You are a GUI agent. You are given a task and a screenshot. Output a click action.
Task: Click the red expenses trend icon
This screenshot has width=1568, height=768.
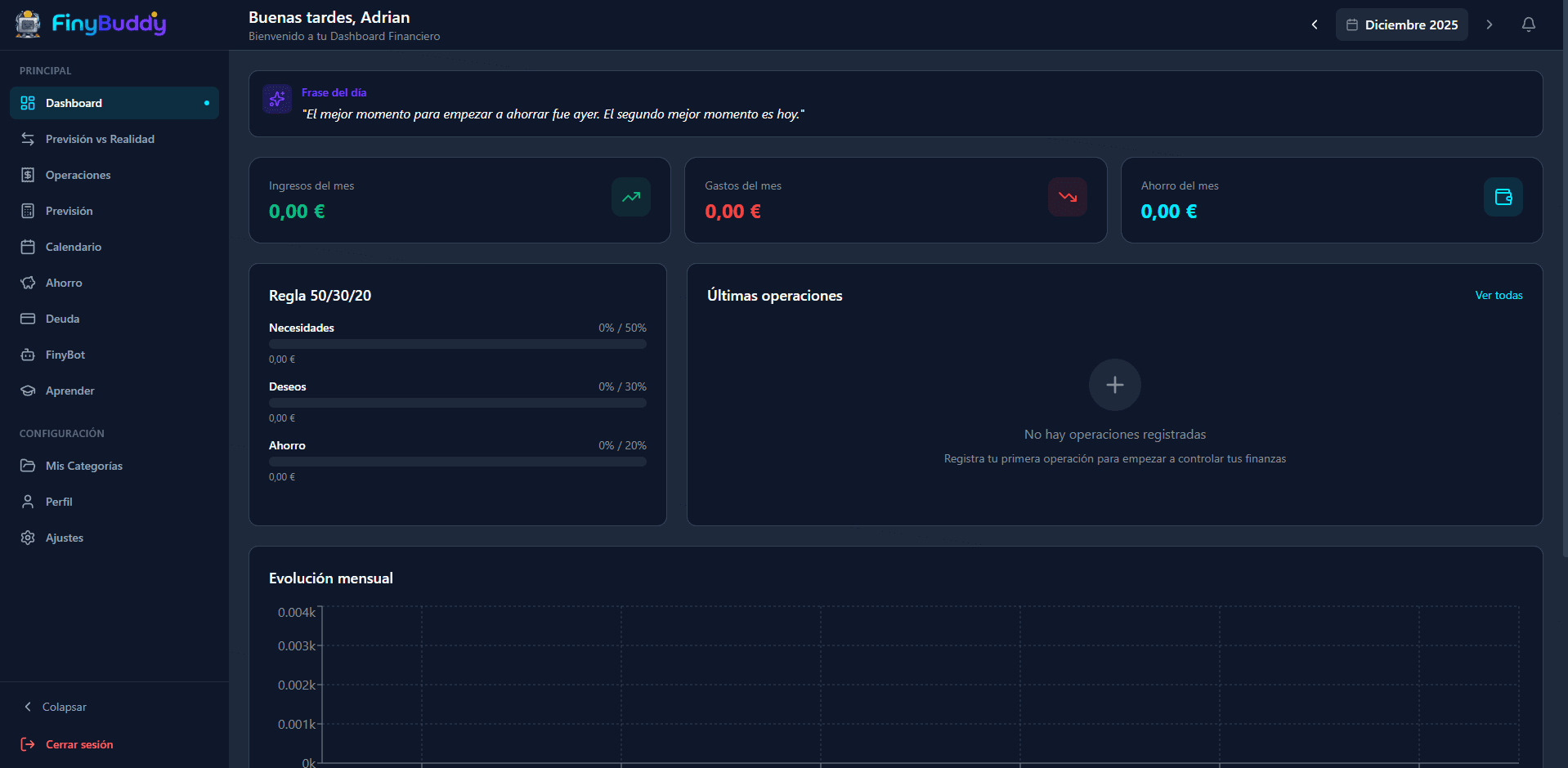(x=1067, y=197)
